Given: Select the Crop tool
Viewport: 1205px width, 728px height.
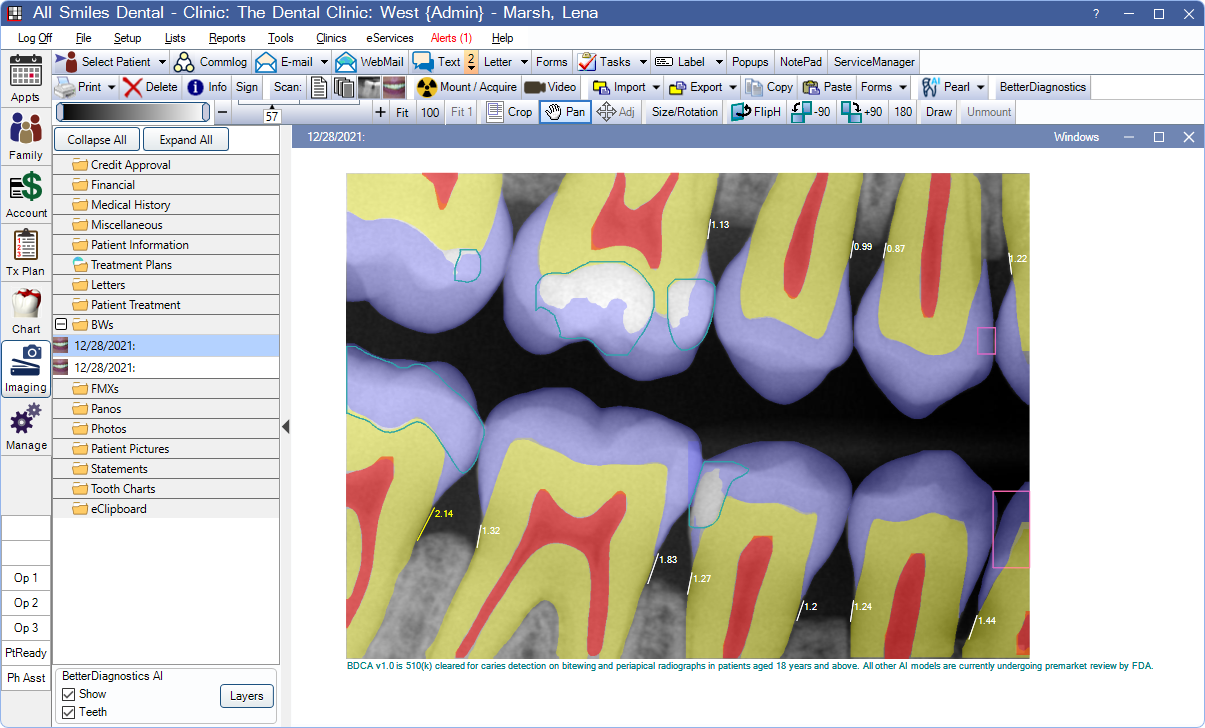Looking at the screenshot, I should tap(509, 112).
